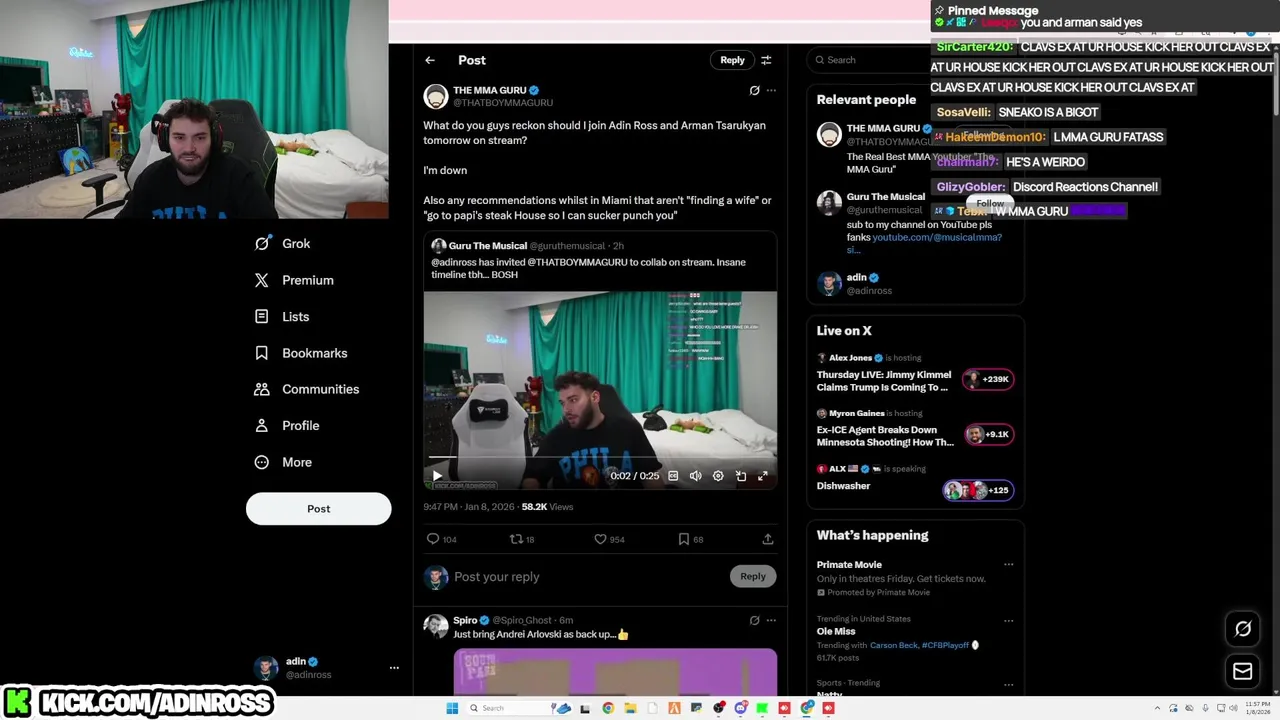This screenshot has height=720, width=1280.
Task: Click the Grok icon on Spiro's reply
Action: tap(754, 620)
